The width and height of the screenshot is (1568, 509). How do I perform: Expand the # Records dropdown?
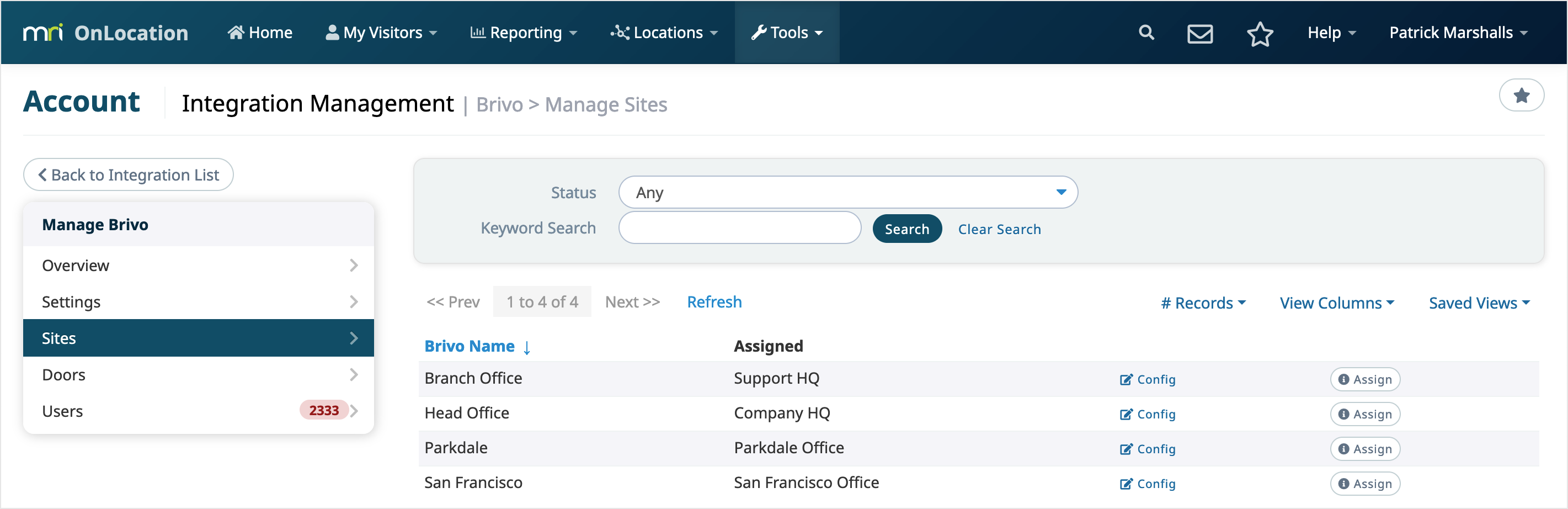[x=1203, y=303]
